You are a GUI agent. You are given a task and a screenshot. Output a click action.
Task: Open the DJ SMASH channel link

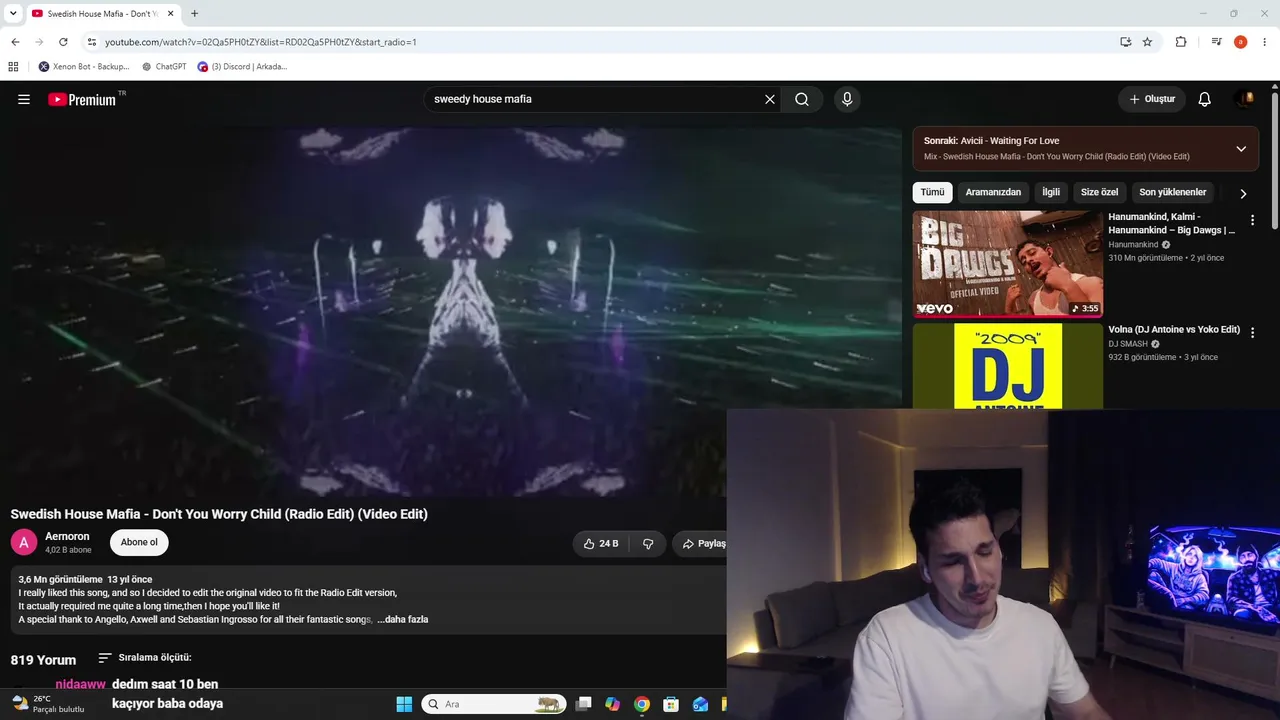(x=1128, y=344)
